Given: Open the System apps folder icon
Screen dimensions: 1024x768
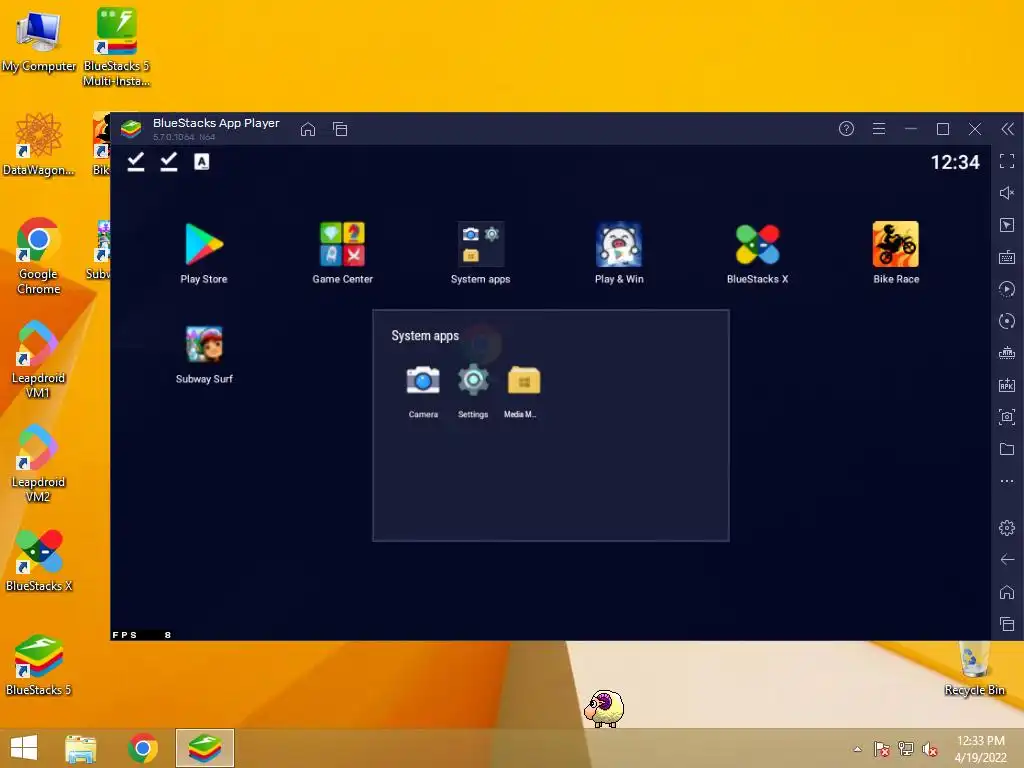Looking at the screenshot, I should (481, 245).
